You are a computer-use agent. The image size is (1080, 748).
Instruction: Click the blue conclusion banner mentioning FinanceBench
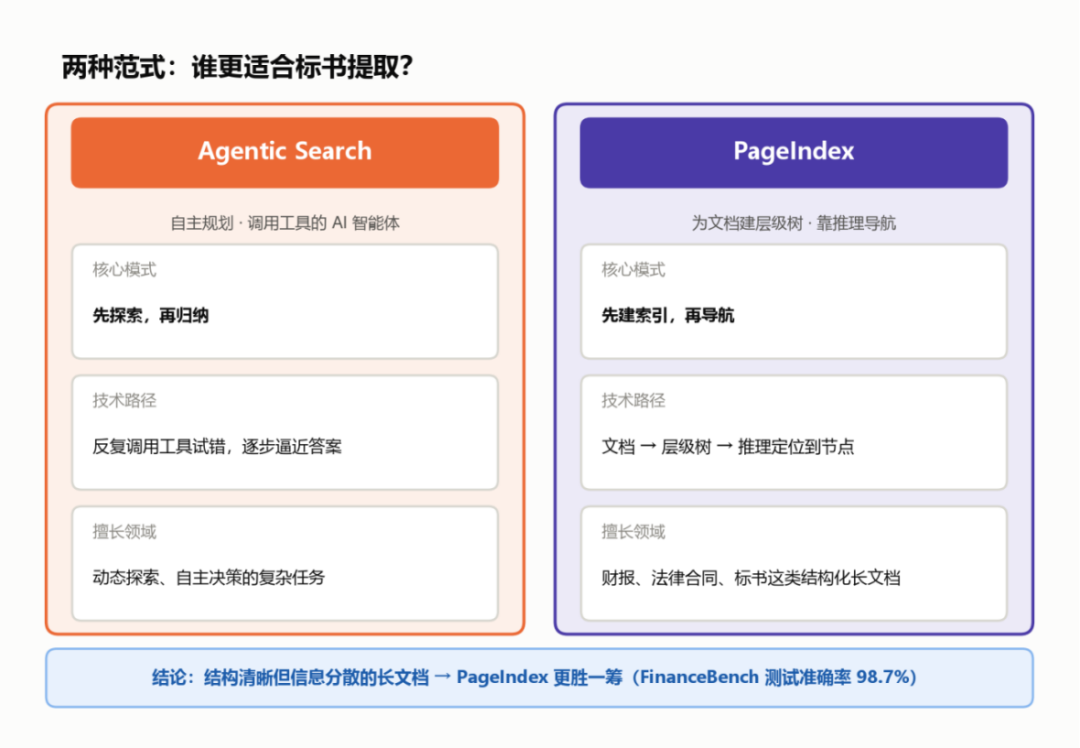point(539,678)
